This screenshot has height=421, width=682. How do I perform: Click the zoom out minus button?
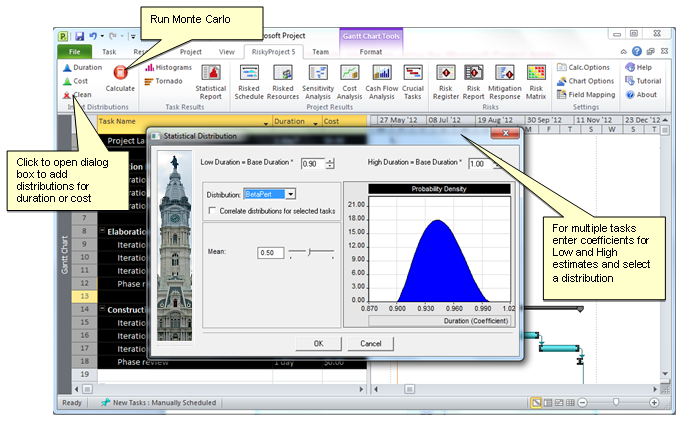pyautogui.click(x=582, y=402)
